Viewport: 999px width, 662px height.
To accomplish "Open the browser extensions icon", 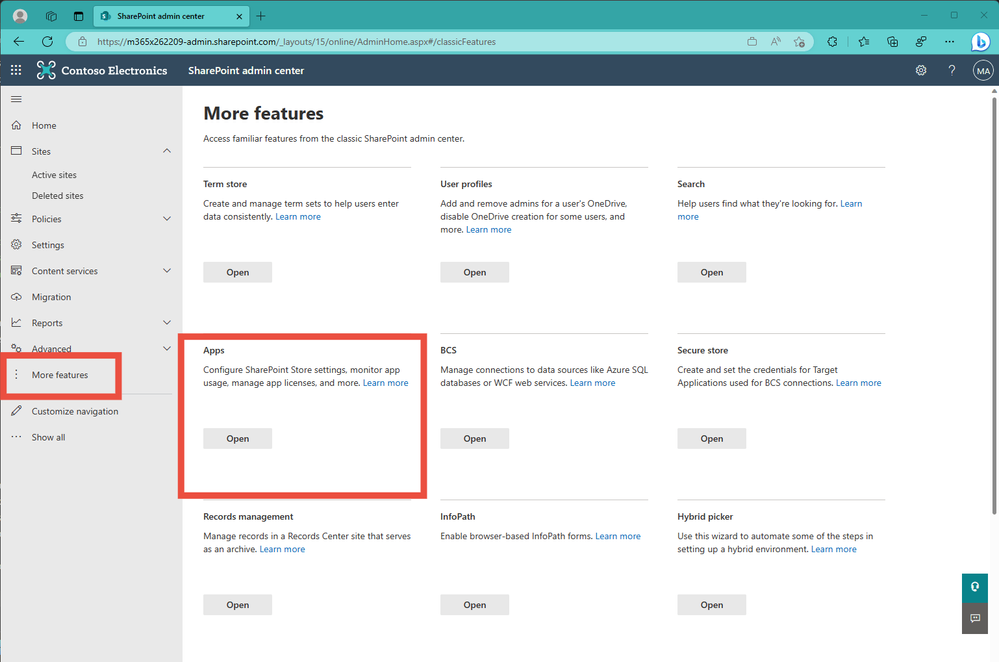I will click(x=832, y=41).
